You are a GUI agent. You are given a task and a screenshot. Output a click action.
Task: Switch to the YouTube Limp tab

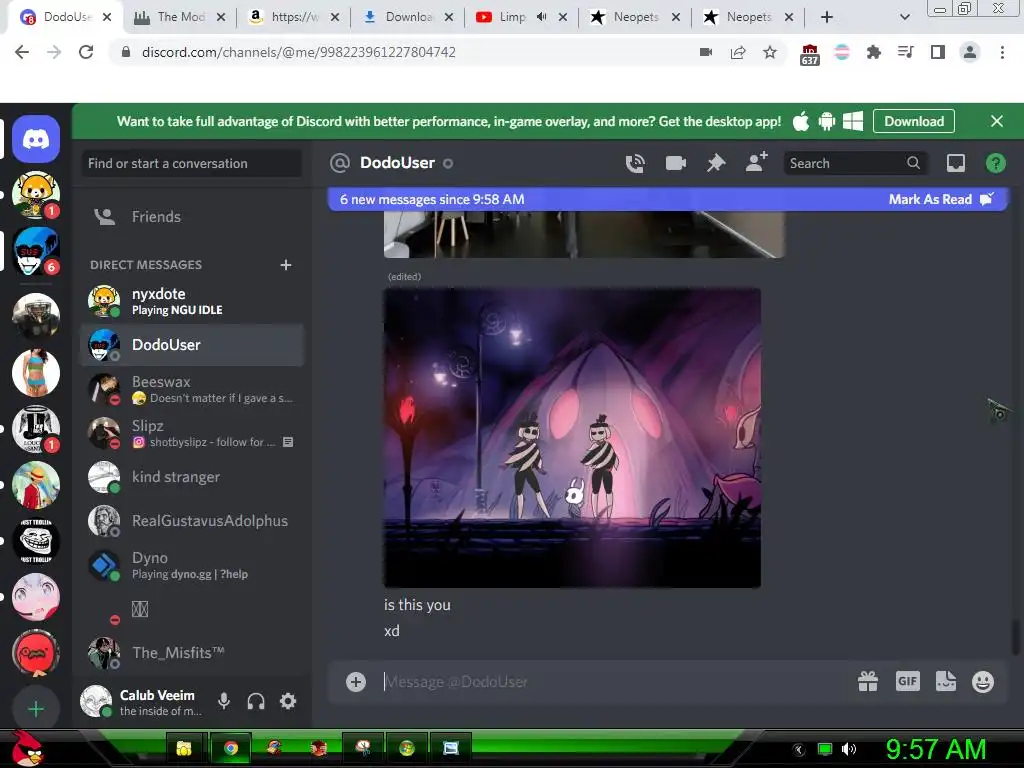coord(513,17)
